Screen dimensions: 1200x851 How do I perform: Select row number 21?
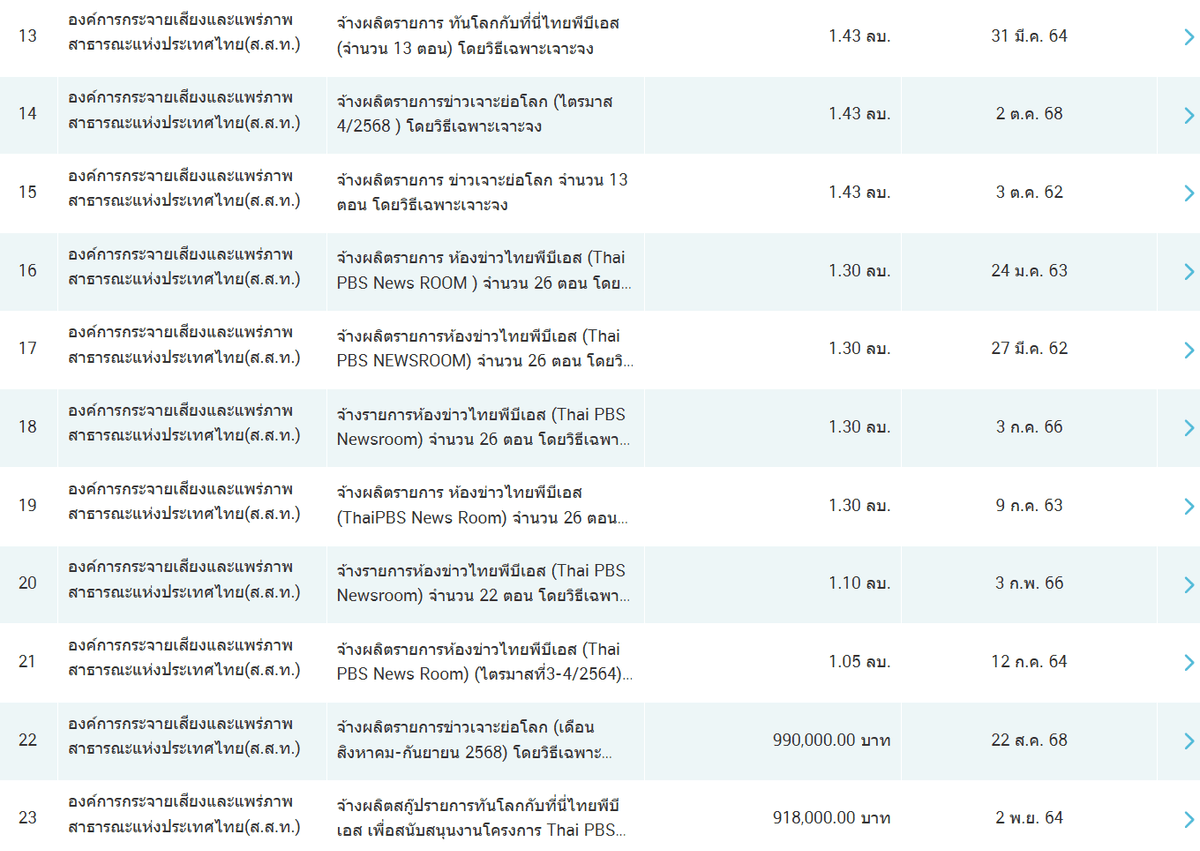(x=27, y=661)
